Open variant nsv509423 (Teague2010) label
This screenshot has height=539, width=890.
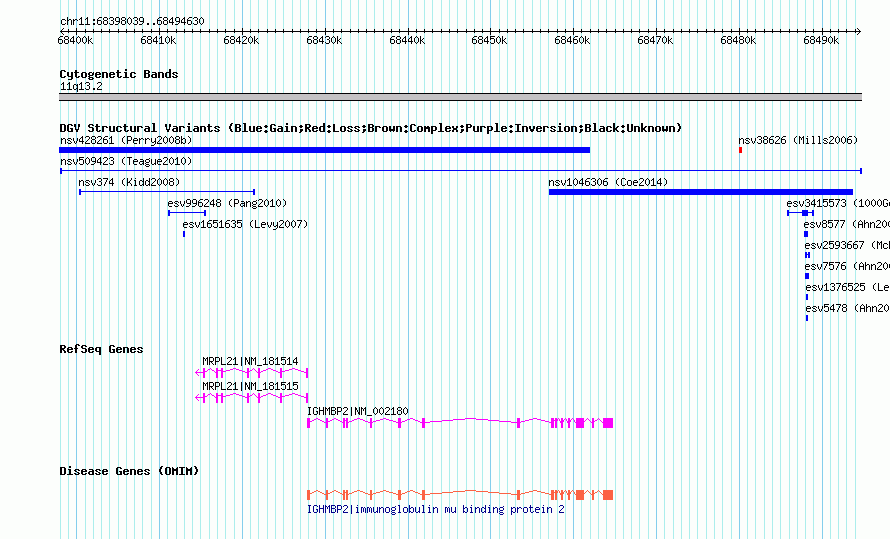click(126, 161)
